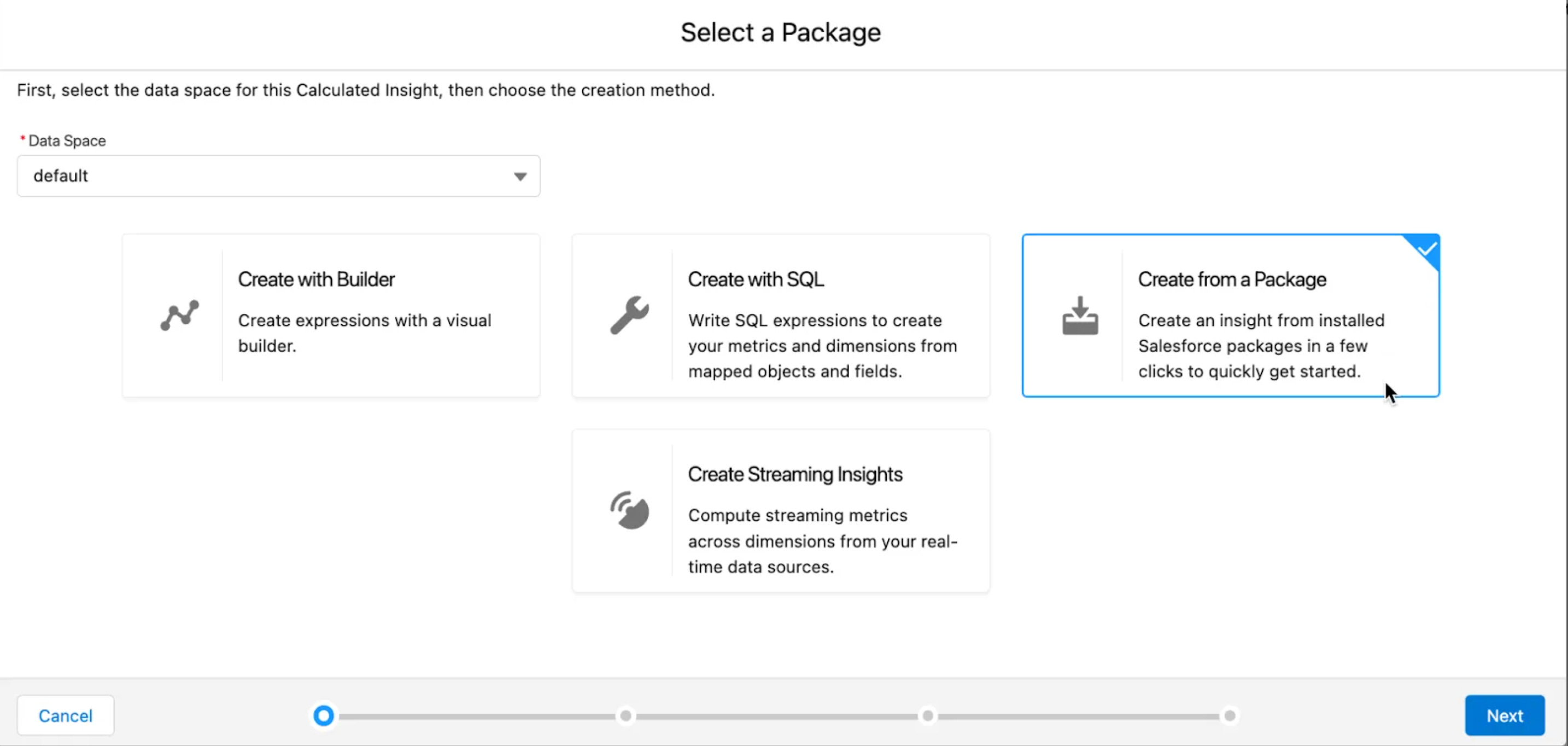Click the first progress step indicator
The image size is (1568, 746).
pos(324,715)
